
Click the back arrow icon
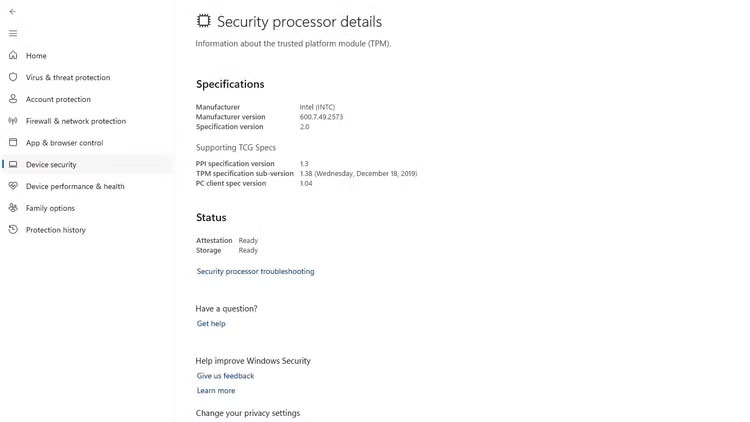(13, 11)
